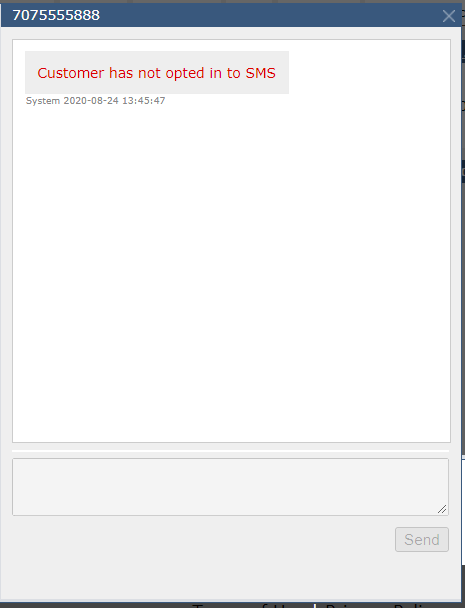Click the word 'Customer' in warning message
The image size is (465, 608).
click(71, 73)
